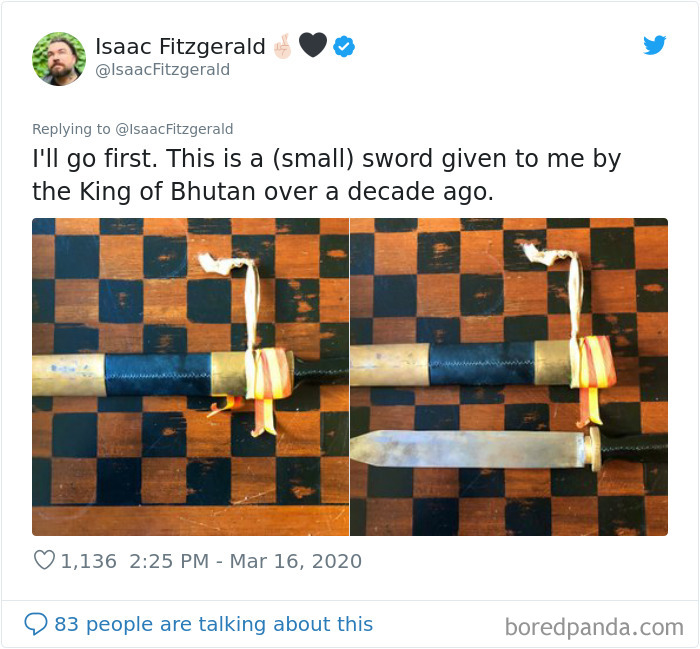
Task: Click the silver blade in right photo
Action: (x=468, y=449)
